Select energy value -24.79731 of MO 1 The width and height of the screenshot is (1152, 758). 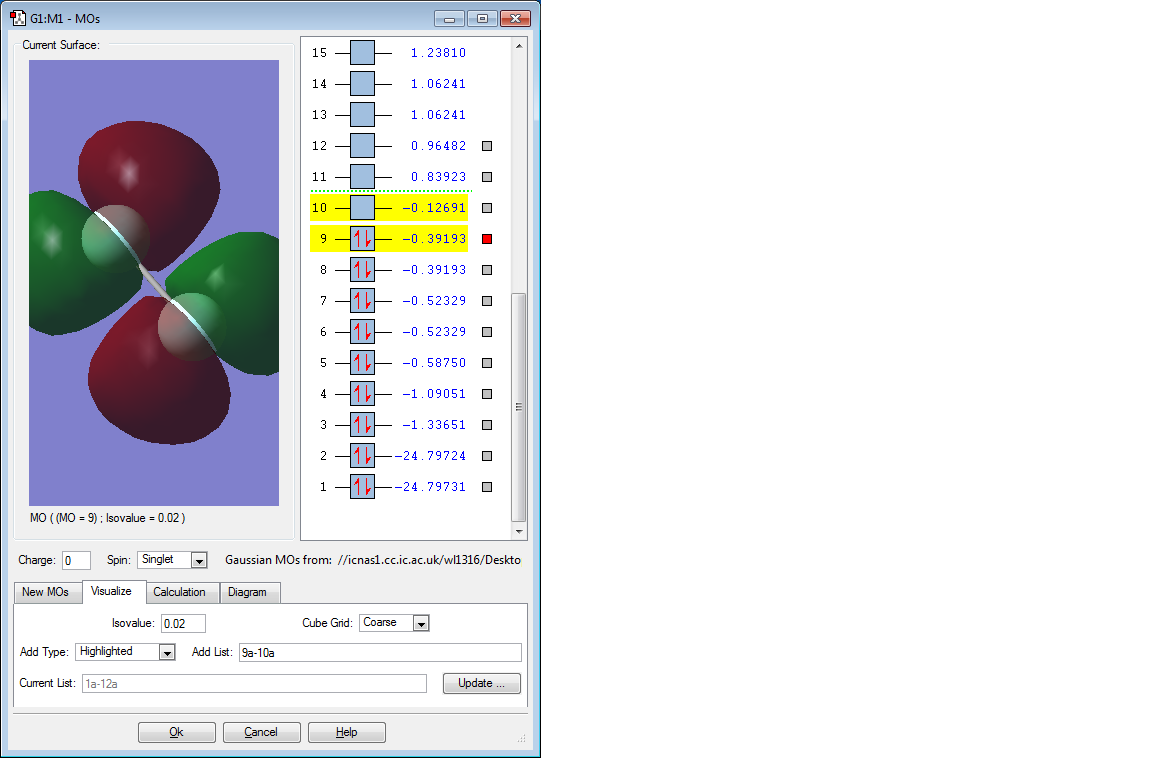(x=431, y=487)
